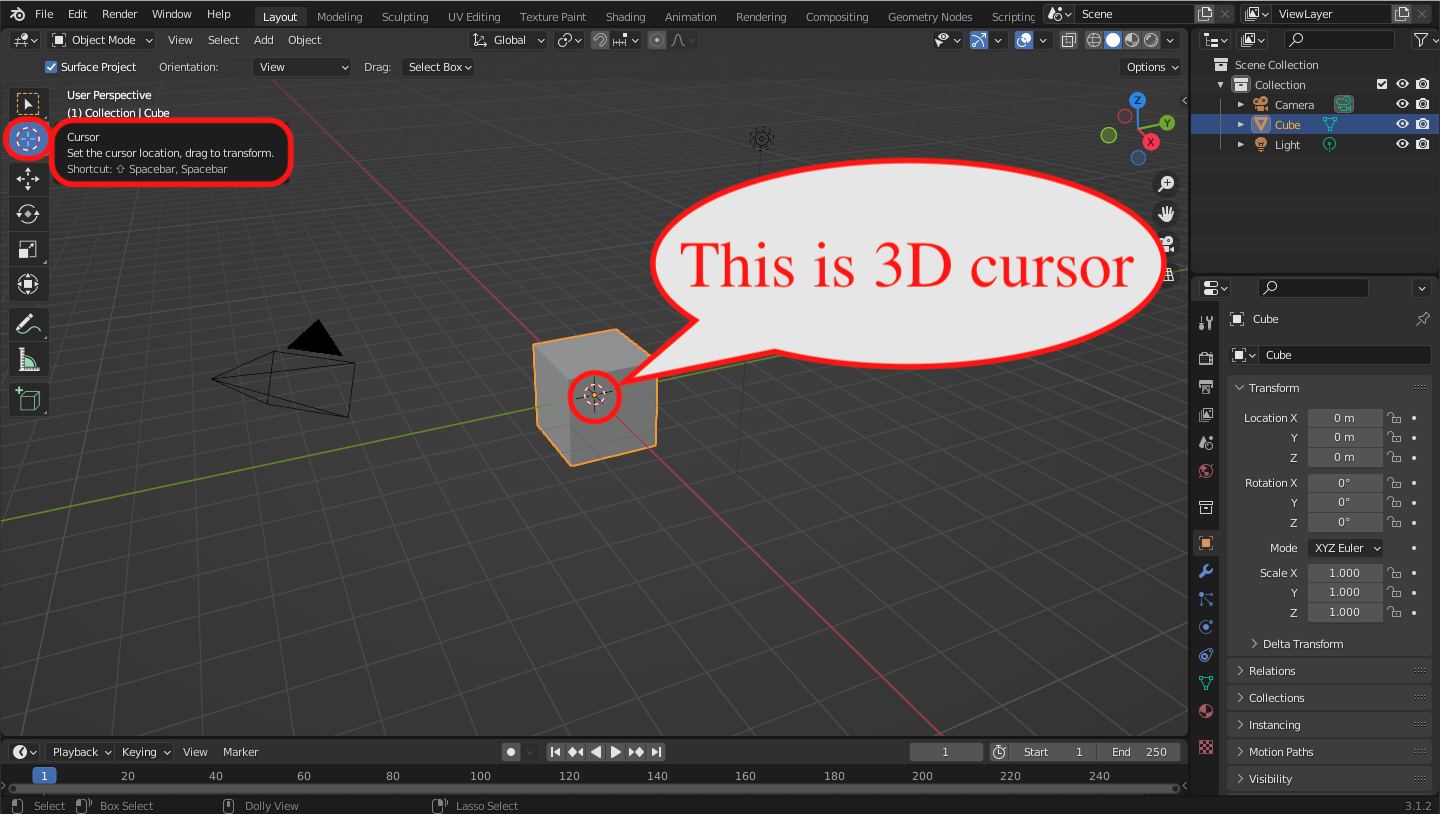The width and height of the screenshot is (1440, 814).
Task: Click the zoom magnifier viewport icon
Action: pos(1165,183)
